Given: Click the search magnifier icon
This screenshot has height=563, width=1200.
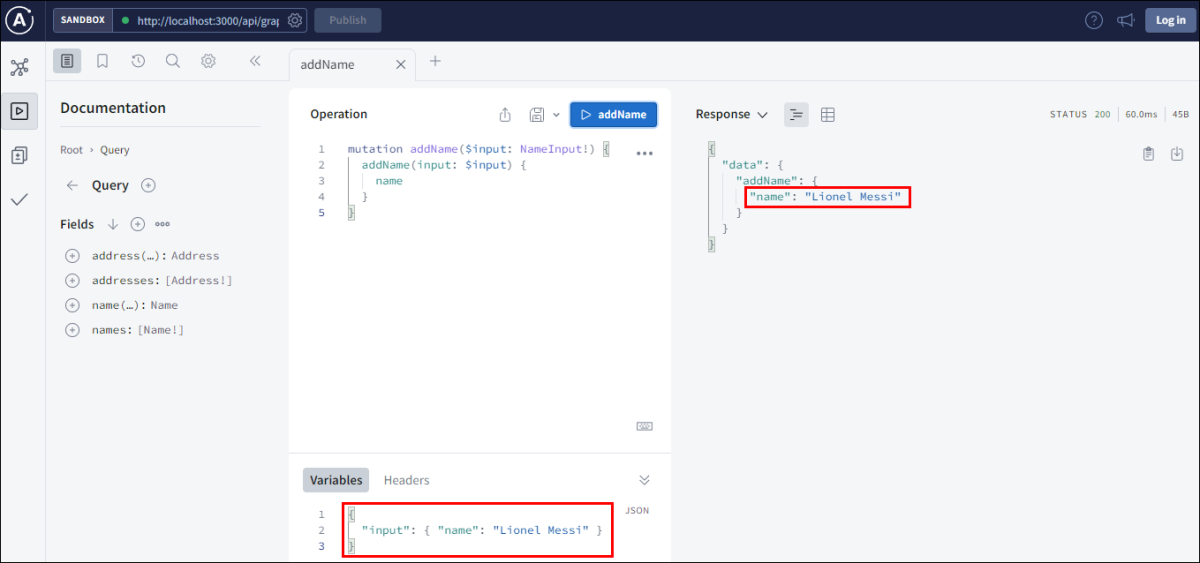Looking at the screenshot, I should (173, 61).
